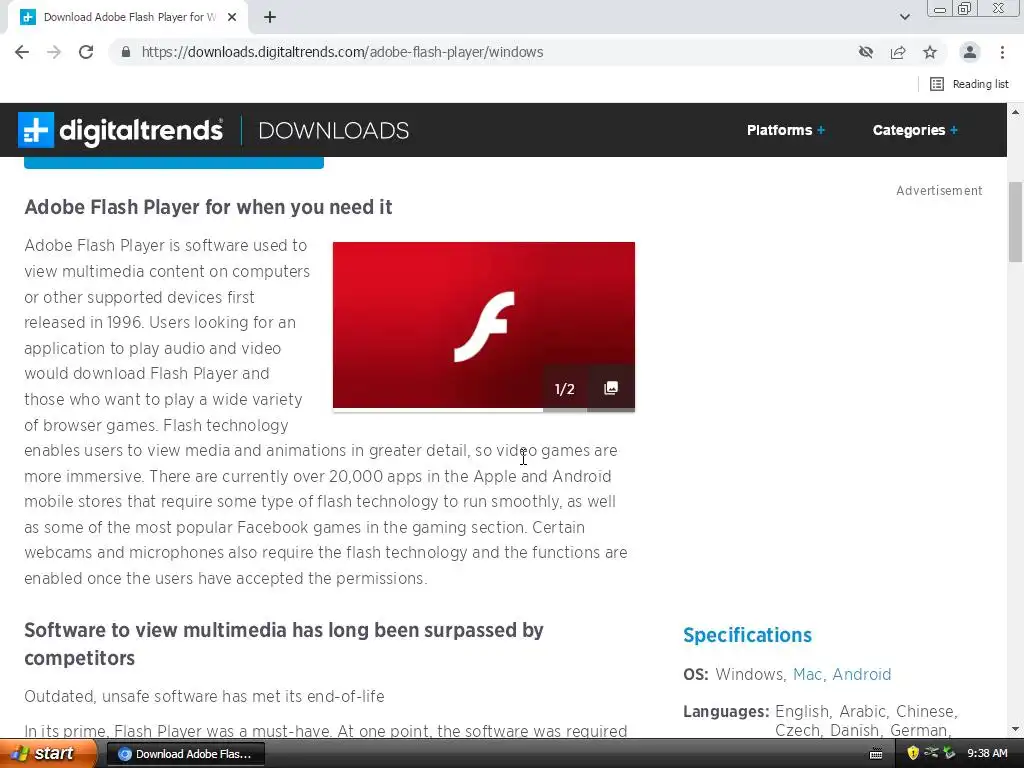1024x768 pixels.
Task: Click the page scrollbar thumb
Action: click(x=1016, y=222)
